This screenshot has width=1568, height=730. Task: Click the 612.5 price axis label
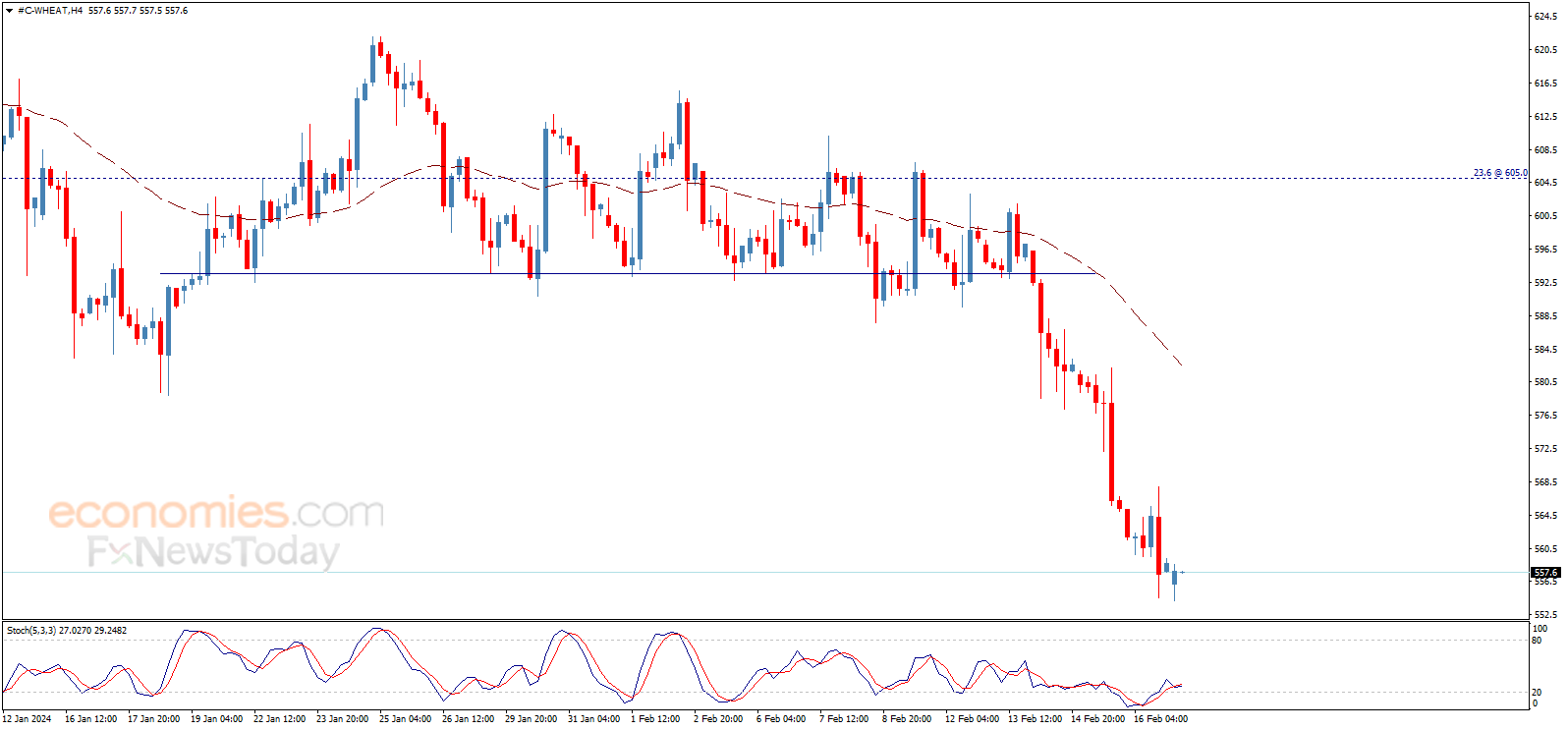coord(1545,117)
